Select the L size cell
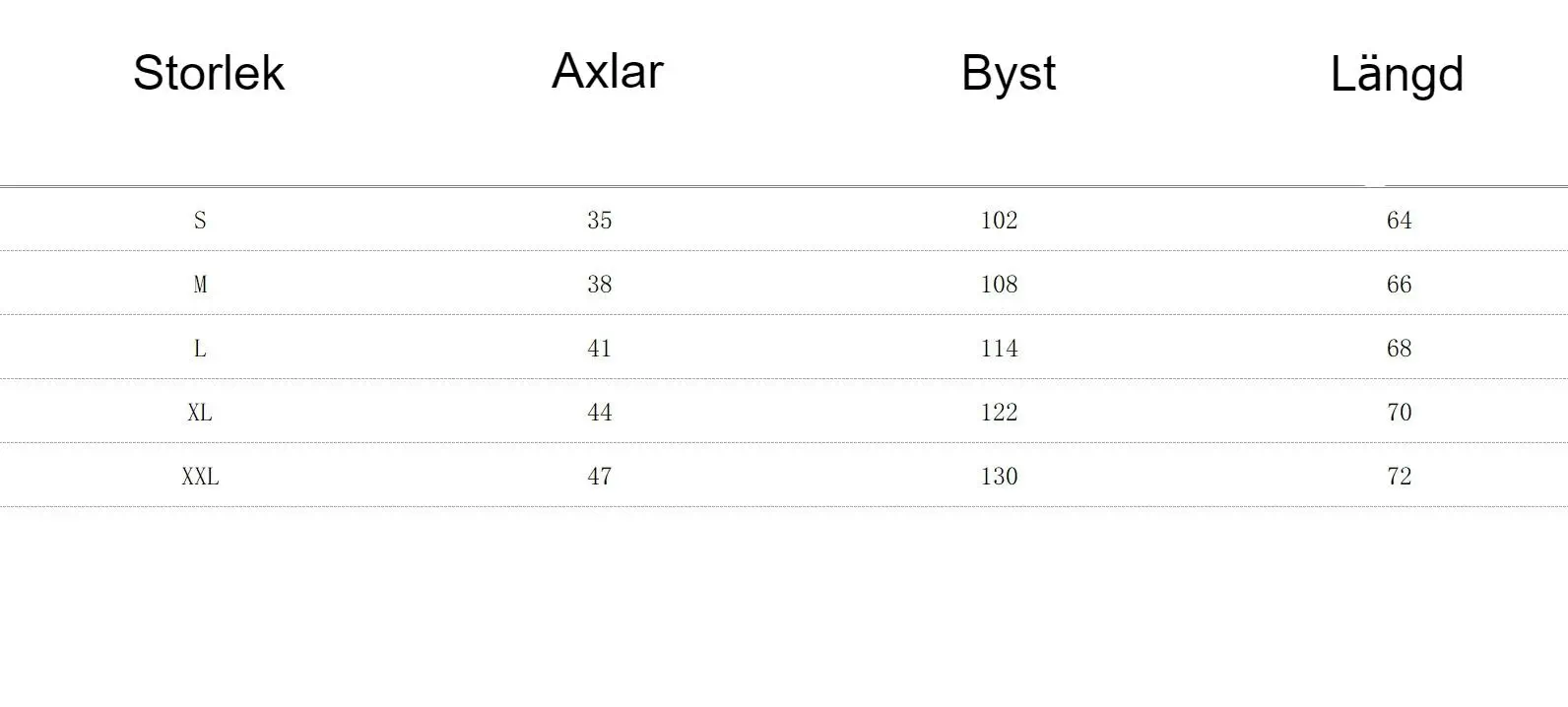 (200, 349)
